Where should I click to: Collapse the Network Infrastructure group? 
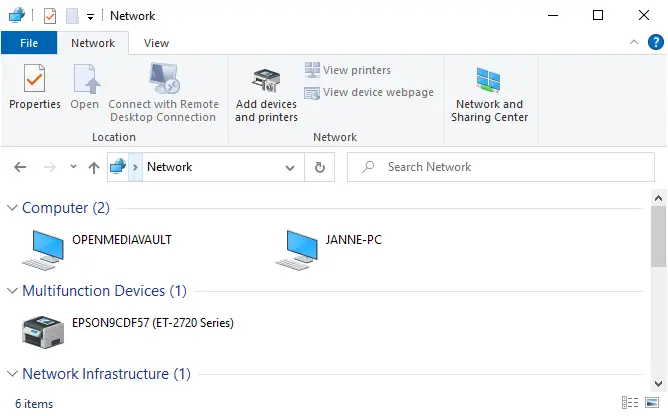pos(12,374)
